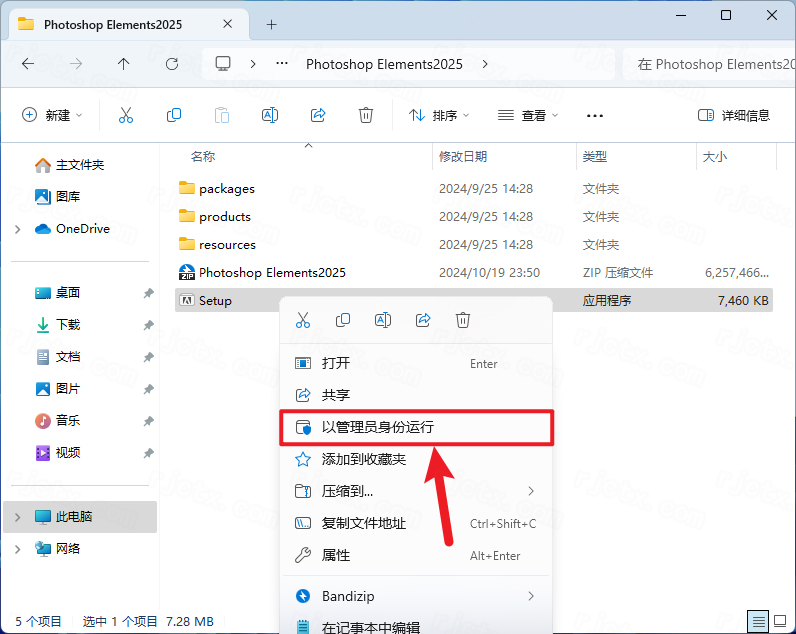This screenshot has width=796, height=634.
Task: Click the Share icon in the toolbar
Action: click(318, 115)
